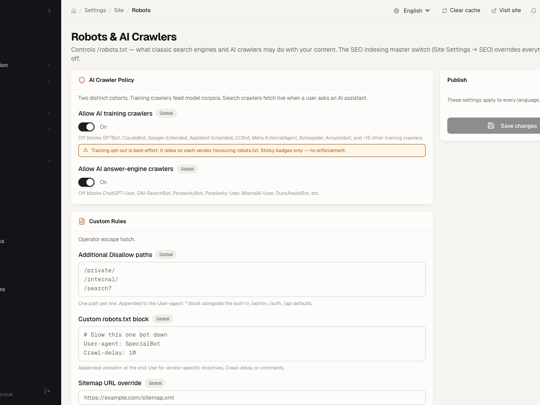Click Global badge beside AI training crawlers
The height and width of the screenshot is (405, 540).
(166, 113)
